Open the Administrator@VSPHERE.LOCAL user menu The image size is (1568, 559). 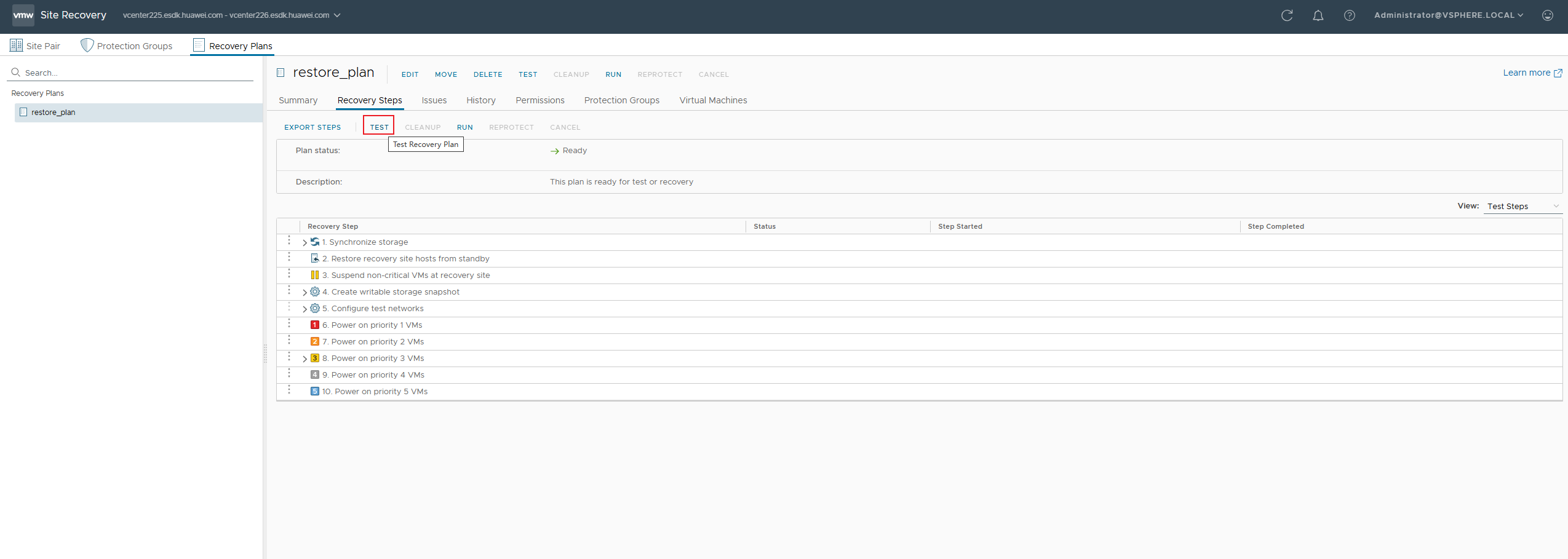click(1449, 15)
